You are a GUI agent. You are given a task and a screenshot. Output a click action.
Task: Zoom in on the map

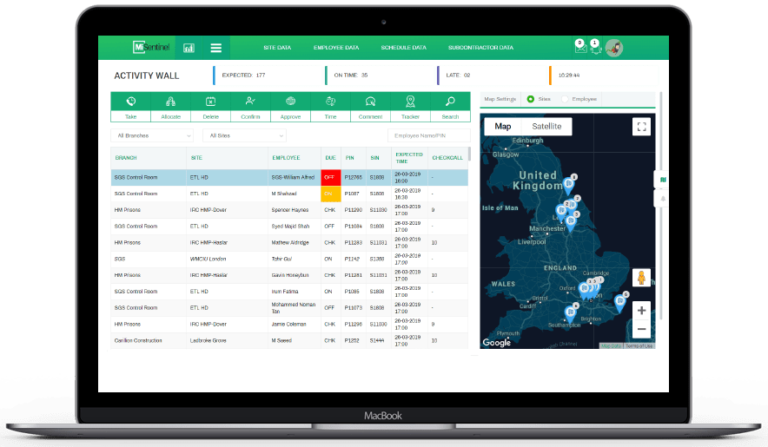[641, 310]
